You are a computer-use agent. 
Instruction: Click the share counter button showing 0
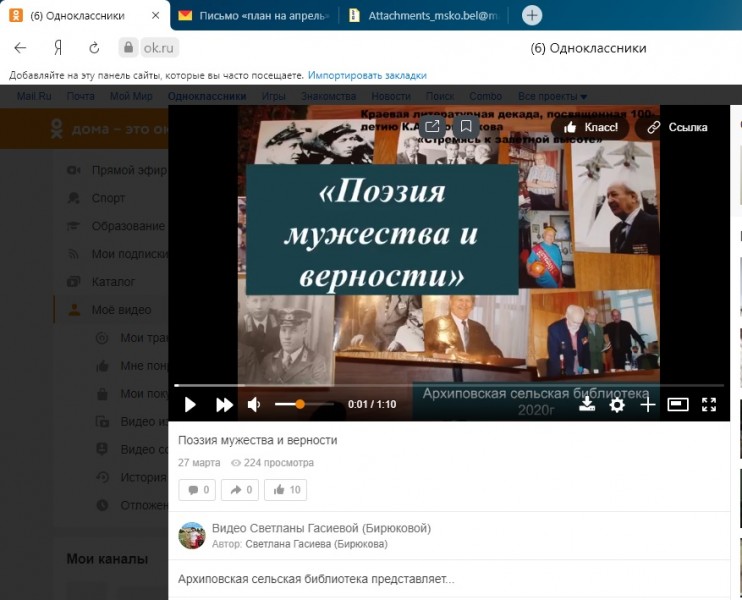(x=240, y=490)
